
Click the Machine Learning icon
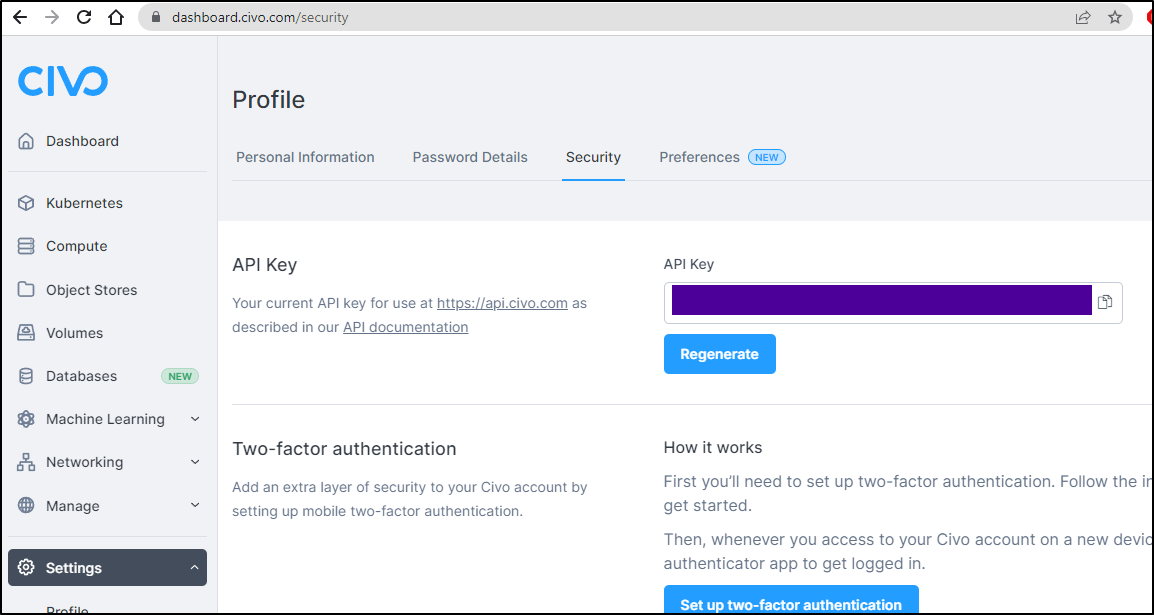(26, 419)
